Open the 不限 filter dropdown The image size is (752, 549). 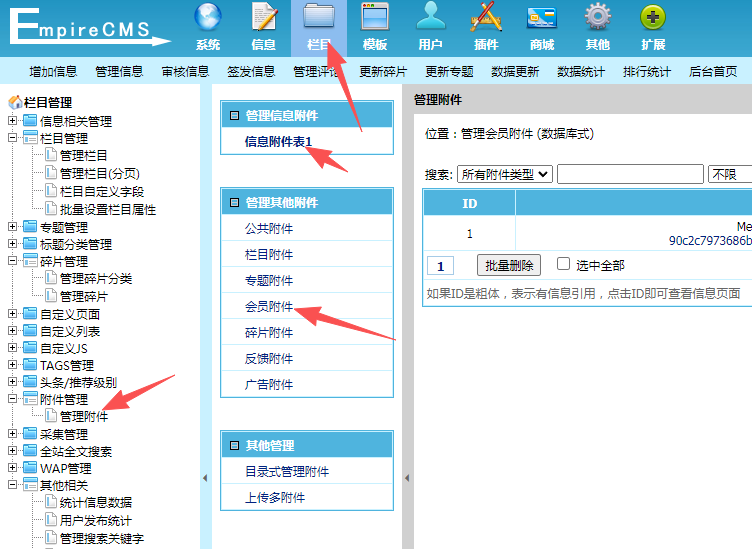pos(728,174)
